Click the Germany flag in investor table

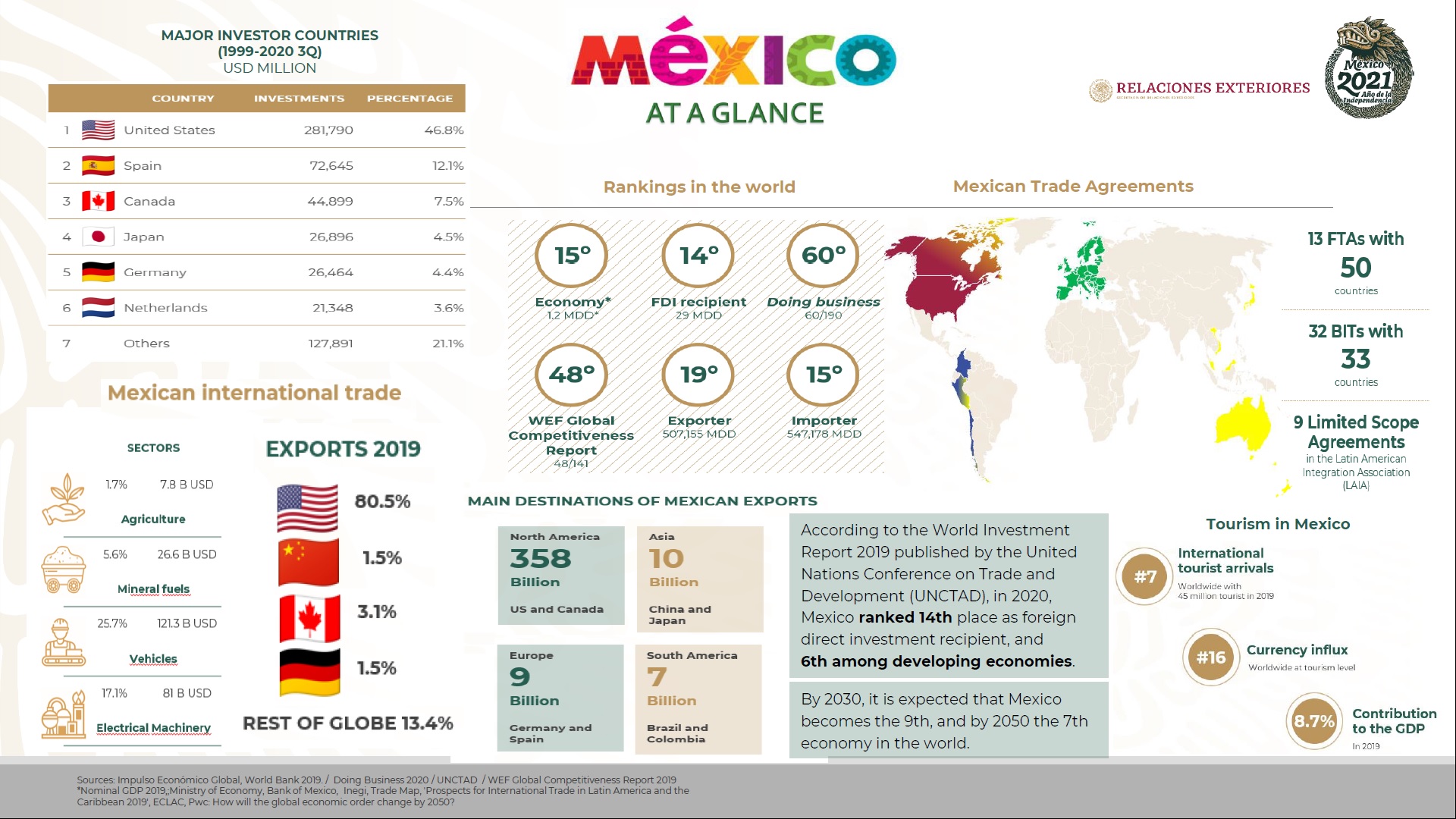pos(98,271)
